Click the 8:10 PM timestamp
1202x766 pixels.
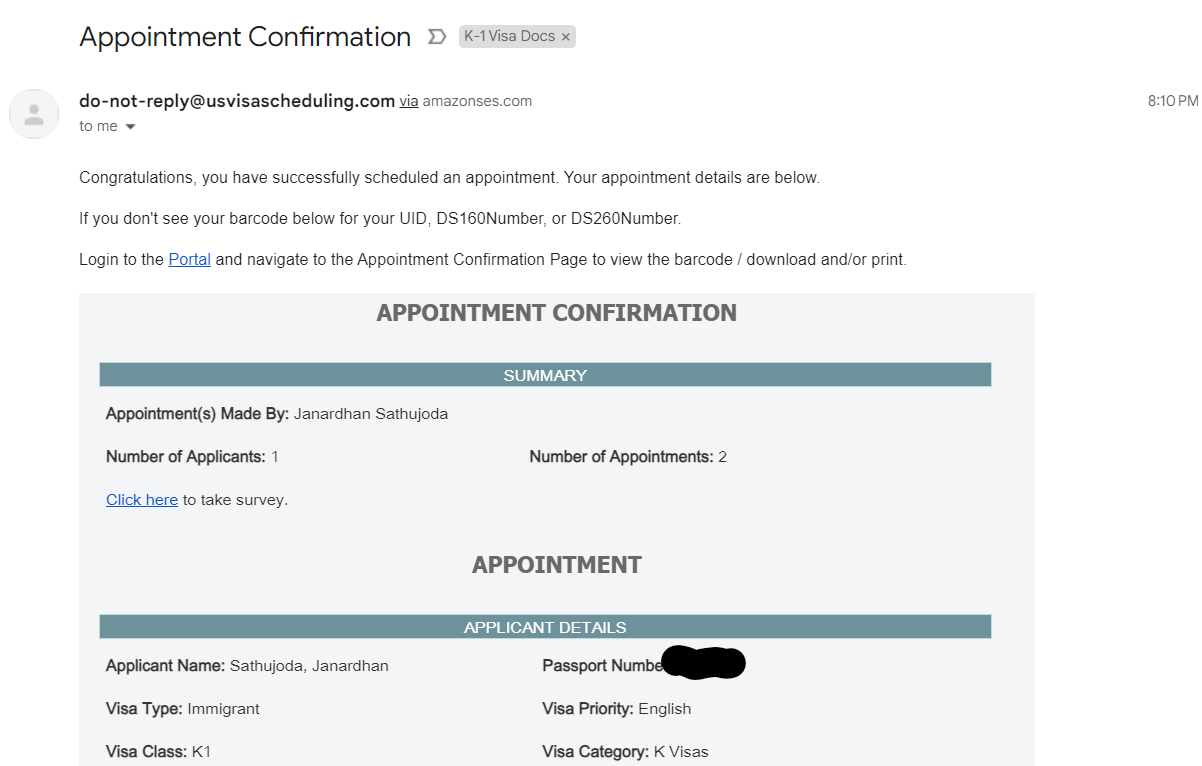(1172, 101)
